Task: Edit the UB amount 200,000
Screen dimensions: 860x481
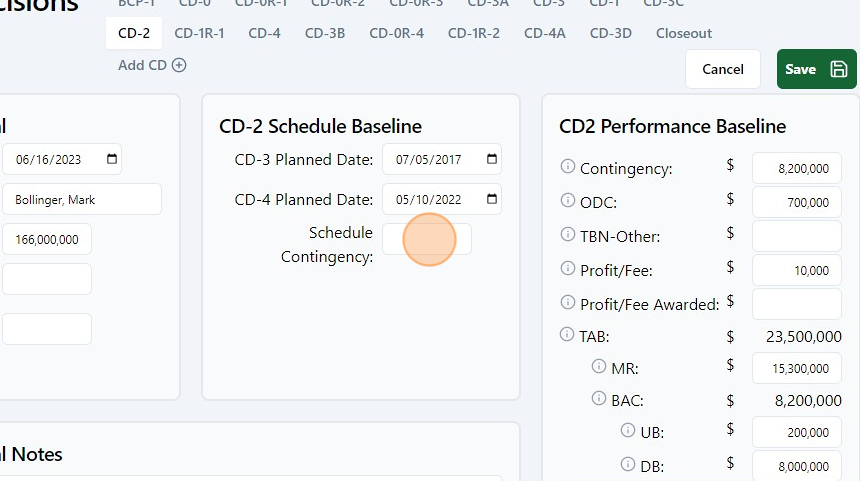Action: (796, 432)
